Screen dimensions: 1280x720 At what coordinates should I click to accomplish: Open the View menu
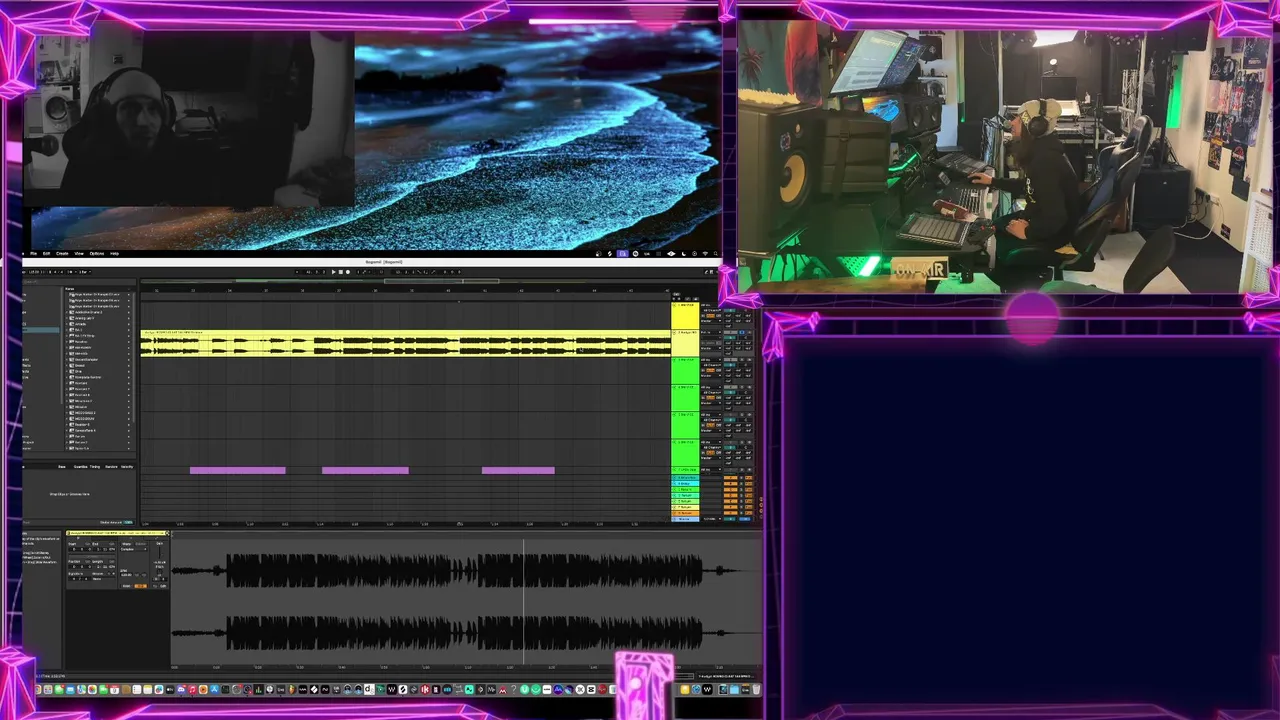79,253
